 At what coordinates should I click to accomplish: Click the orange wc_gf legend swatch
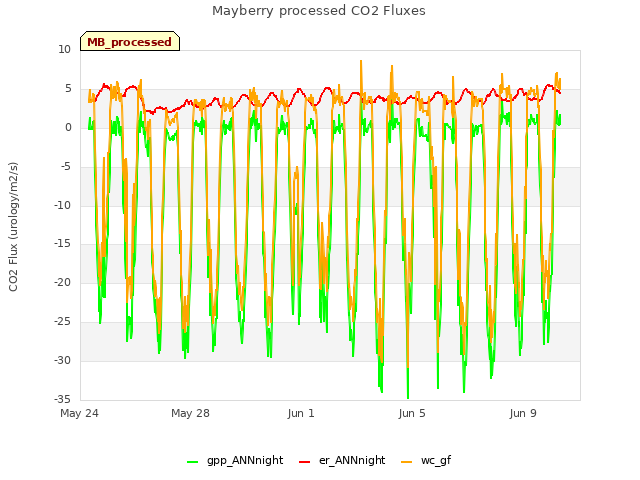(x=407, y=462)
